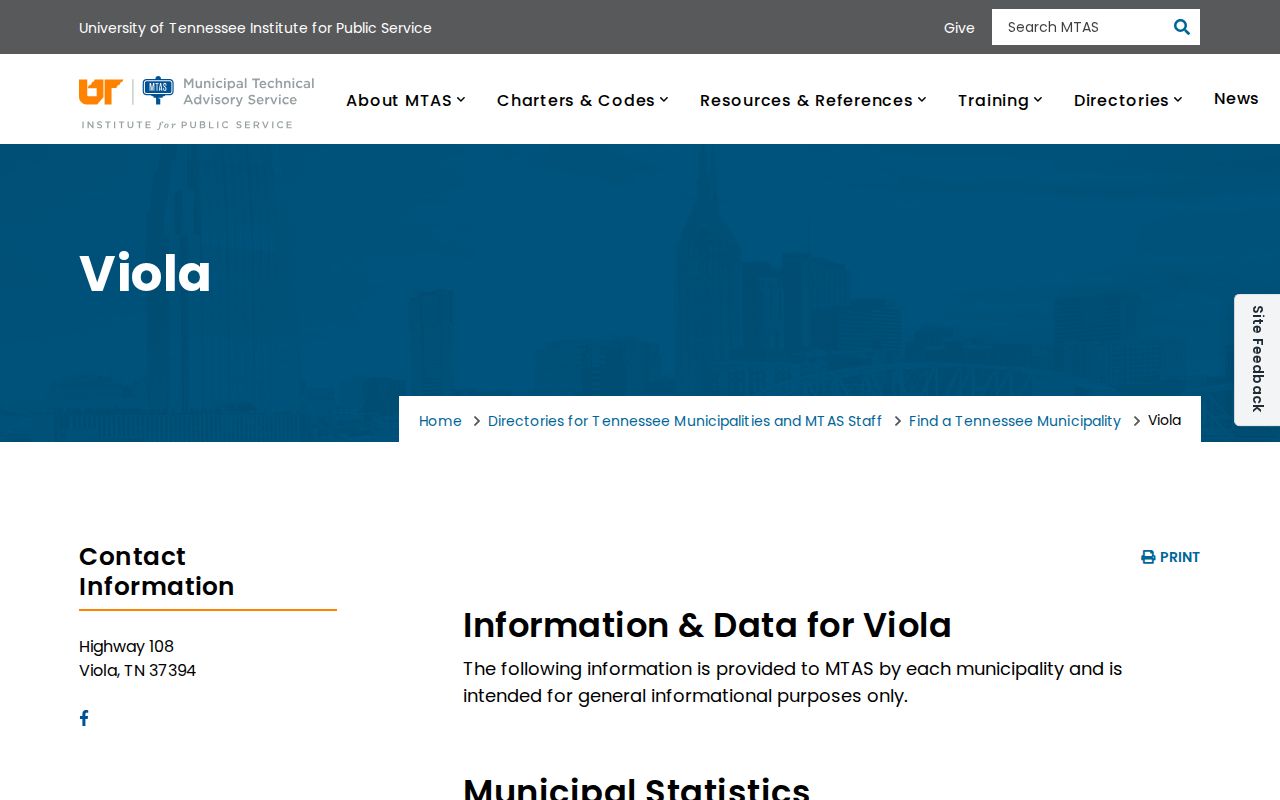Open the Facebook icon under Contact Information
The image size is (1280, 800).
(84, 718)
